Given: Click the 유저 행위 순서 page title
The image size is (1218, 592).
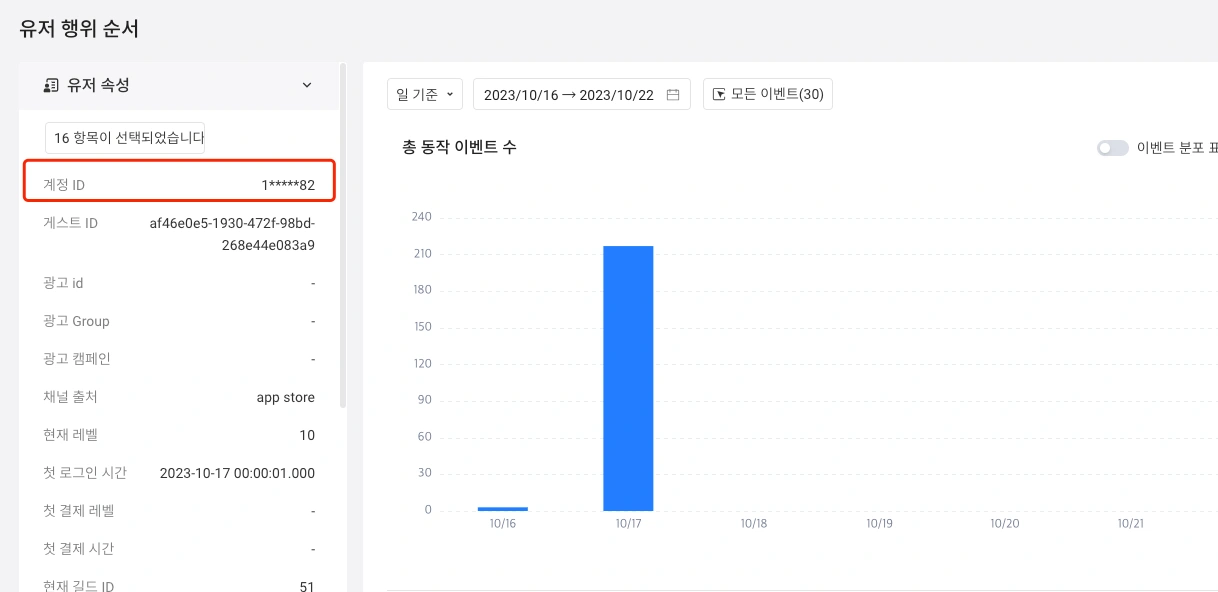Looking at the screenshot, I should click(79, 28).
